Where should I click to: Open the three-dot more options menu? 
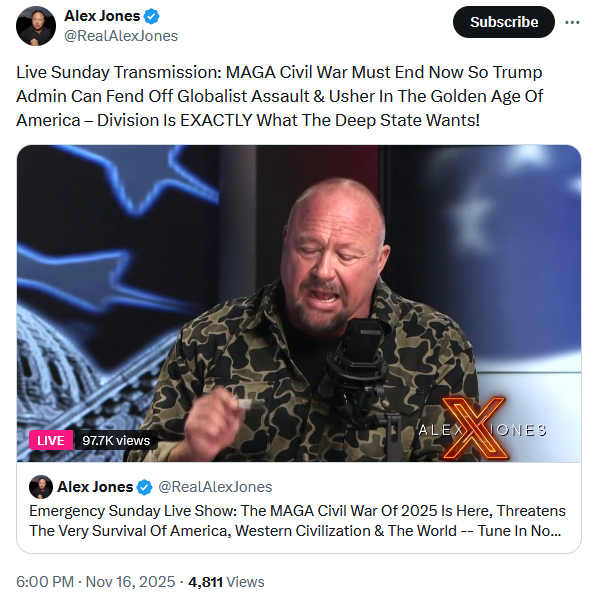(572, 23)
